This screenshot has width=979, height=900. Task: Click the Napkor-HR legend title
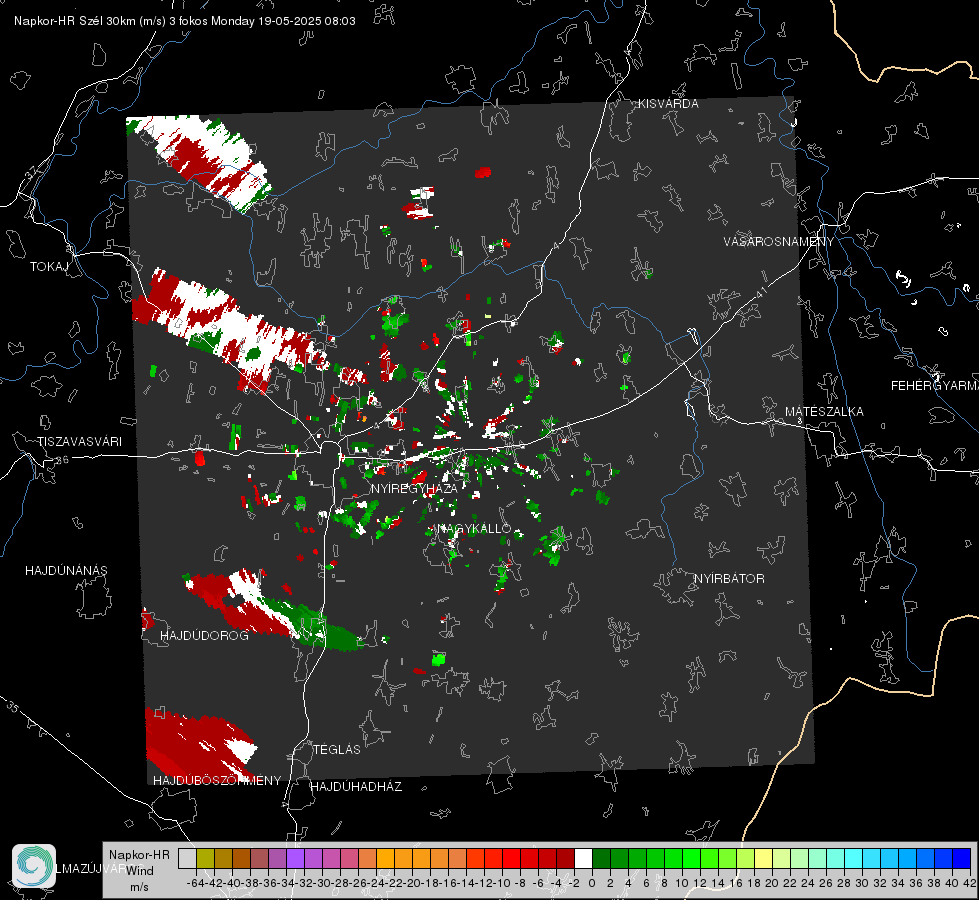pos(139,855)
